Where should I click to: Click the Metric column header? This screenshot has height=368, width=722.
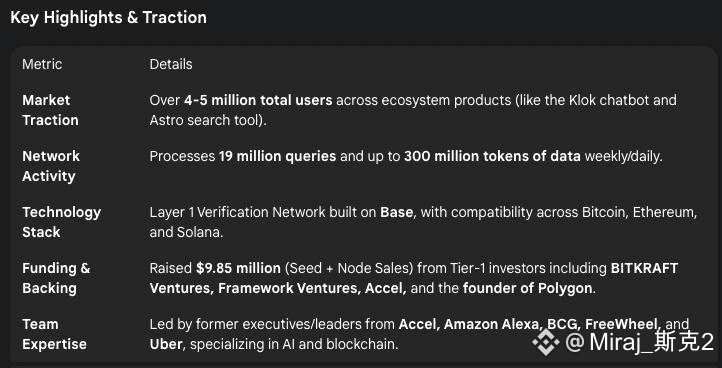(42, 64)
